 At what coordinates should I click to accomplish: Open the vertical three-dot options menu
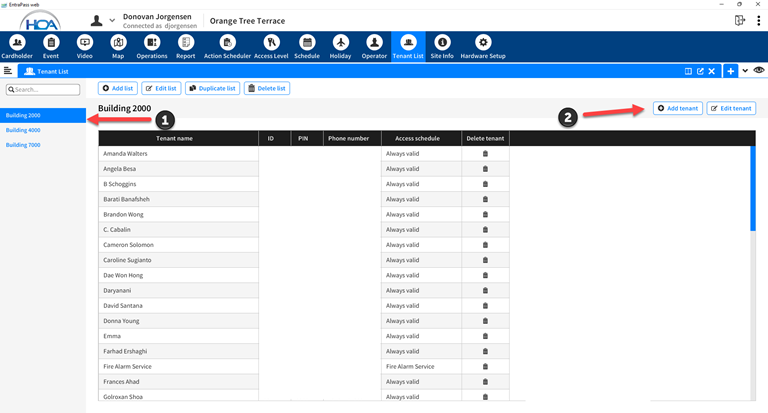pos(758,20)
